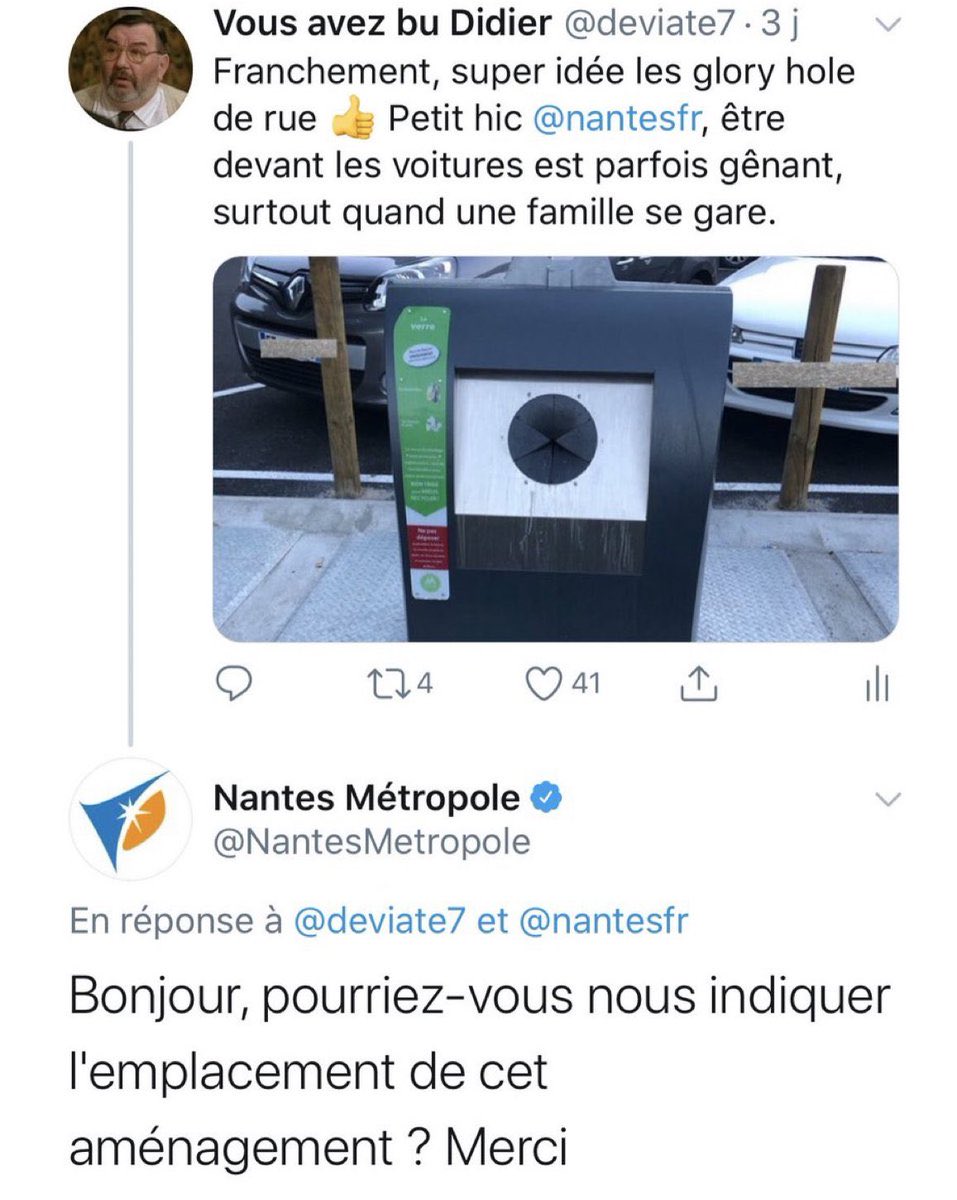The height and width of the screenshot is (1200, 957).
Task: Expand Nantes Métropole tweet chevron menu
Action: (888, 799)
